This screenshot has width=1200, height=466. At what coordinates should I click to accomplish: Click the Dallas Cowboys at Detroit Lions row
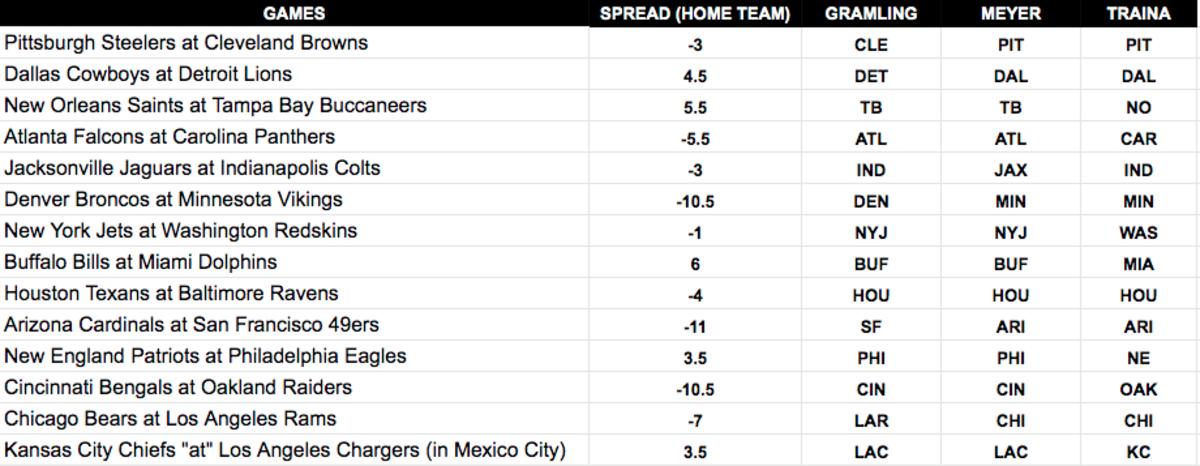pos(148,75)
